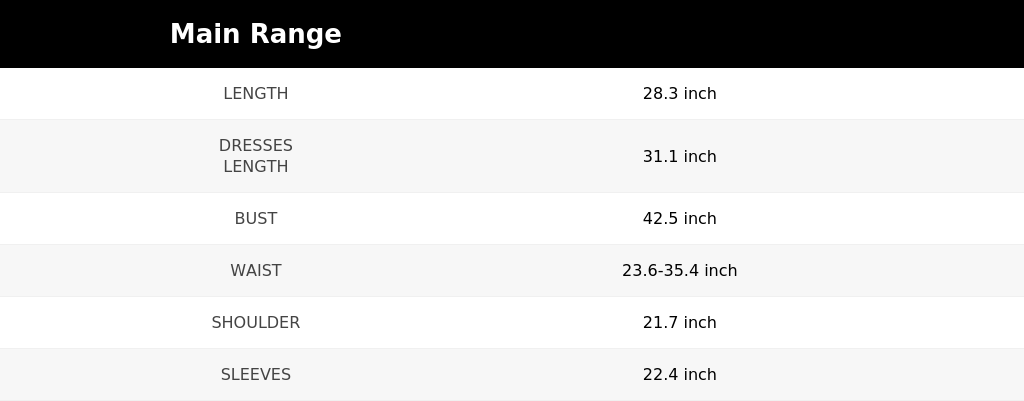This screenshot has width=1024, height=401.
Task: Click the 42.5 inch bust value
Action: coord(679,218)
